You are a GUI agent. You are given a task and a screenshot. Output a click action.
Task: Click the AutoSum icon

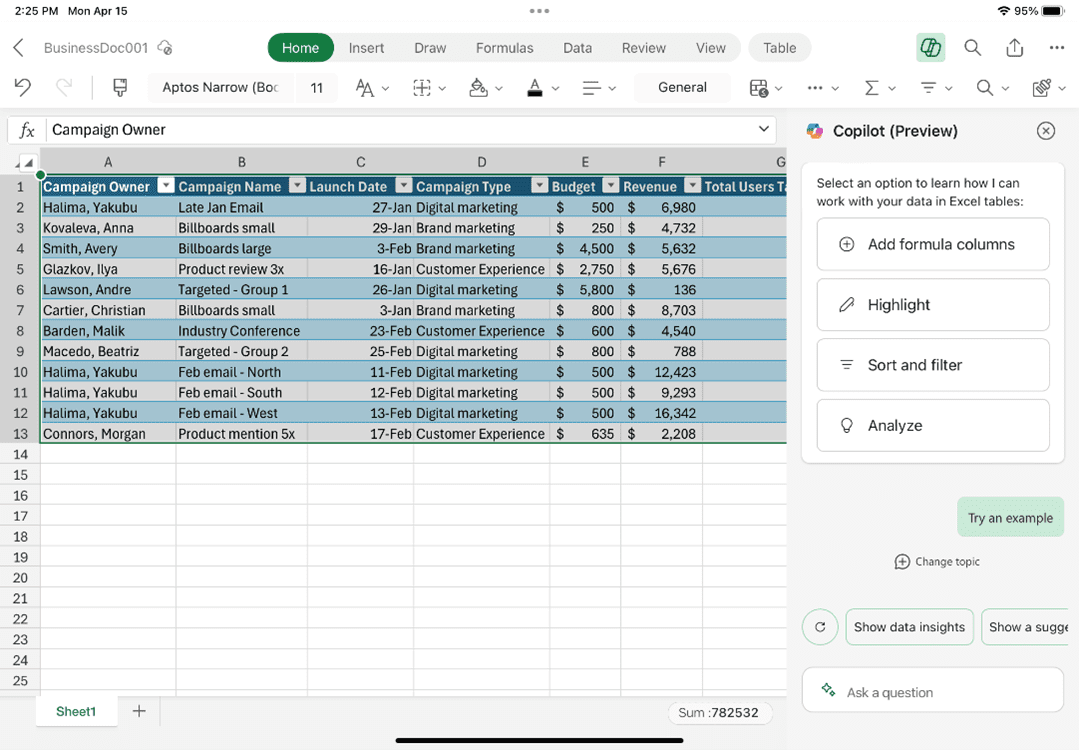click(x=872, y=87)
